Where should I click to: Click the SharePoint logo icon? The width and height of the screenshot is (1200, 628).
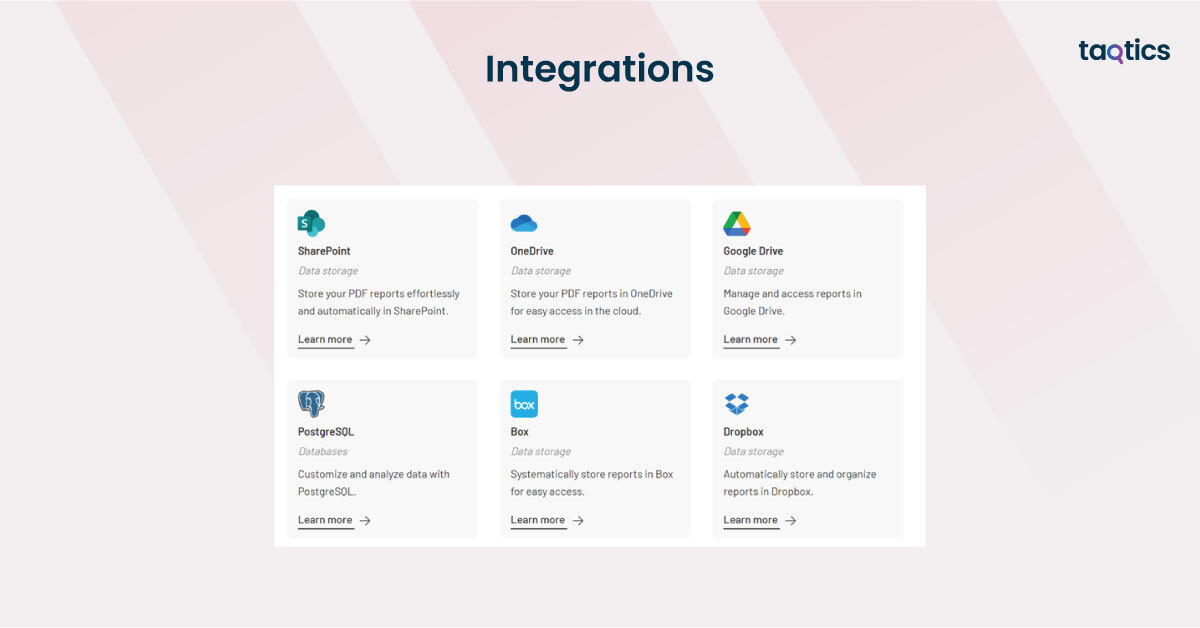coord(311,223)
